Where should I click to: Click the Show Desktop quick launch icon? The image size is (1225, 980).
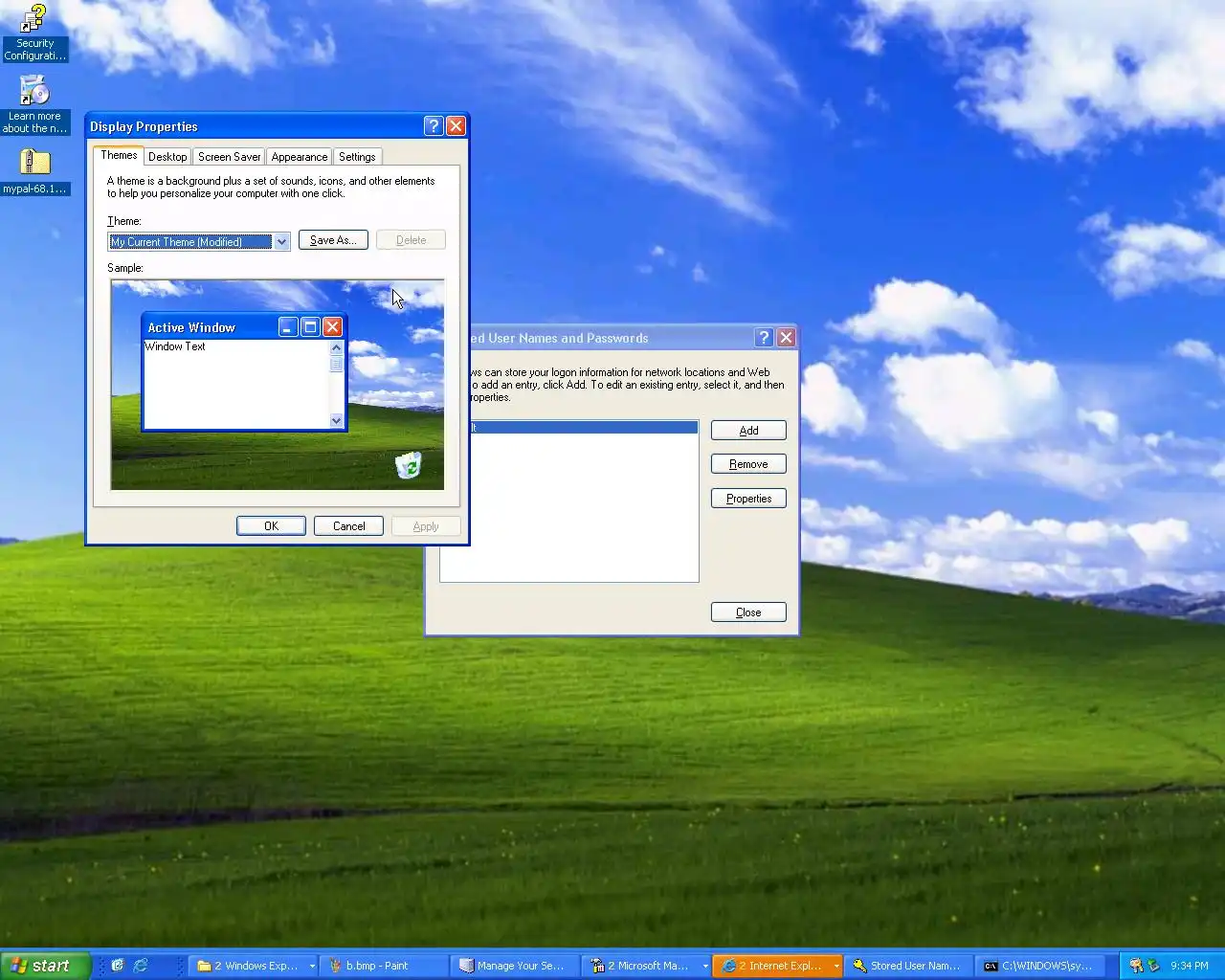click(x=118, y=966)
